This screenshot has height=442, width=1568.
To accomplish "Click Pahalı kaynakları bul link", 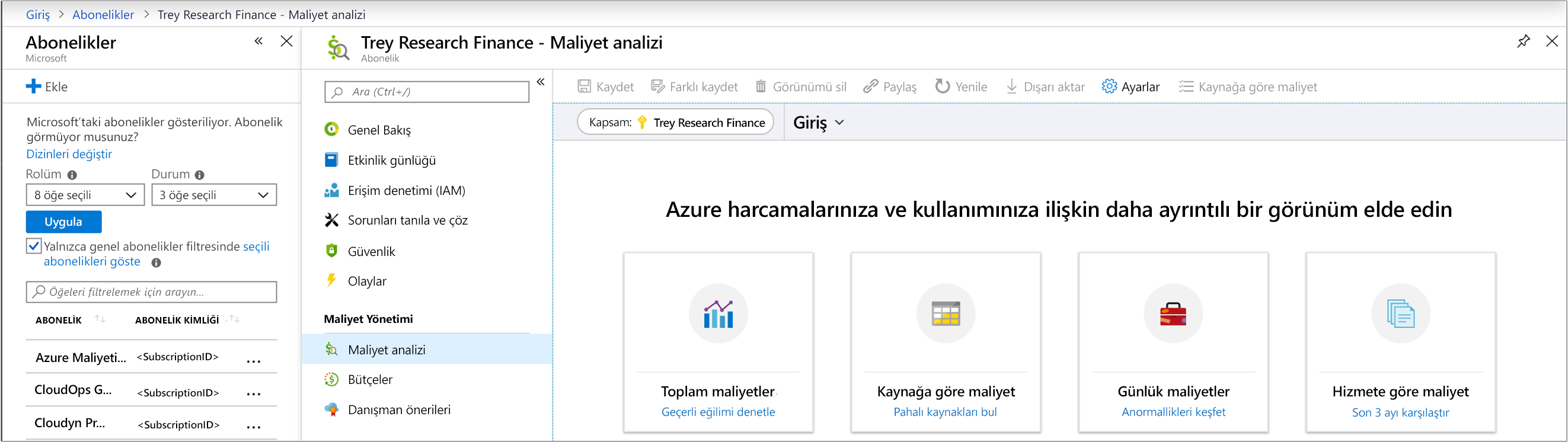I will (x=946, y=412).
